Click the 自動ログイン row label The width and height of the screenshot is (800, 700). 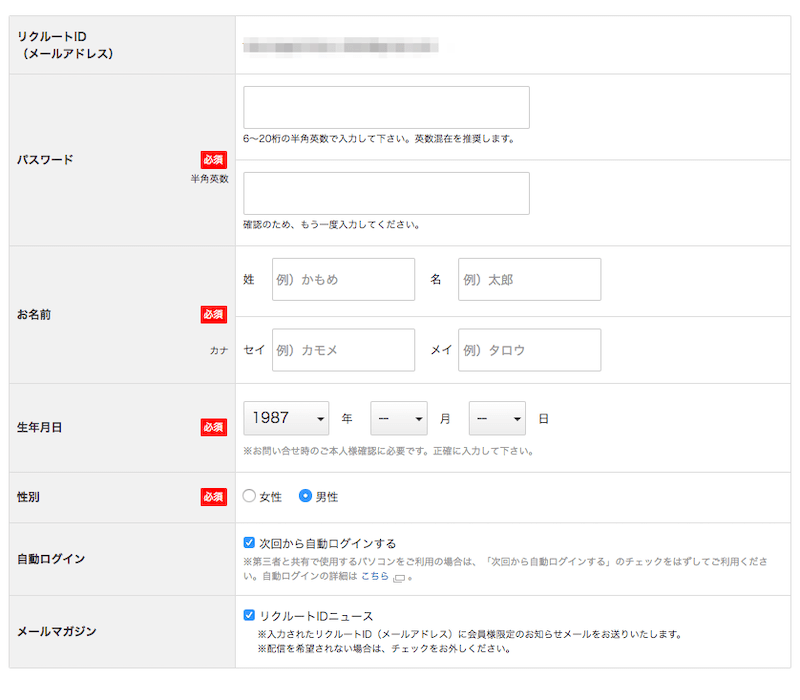coord(51,559)
